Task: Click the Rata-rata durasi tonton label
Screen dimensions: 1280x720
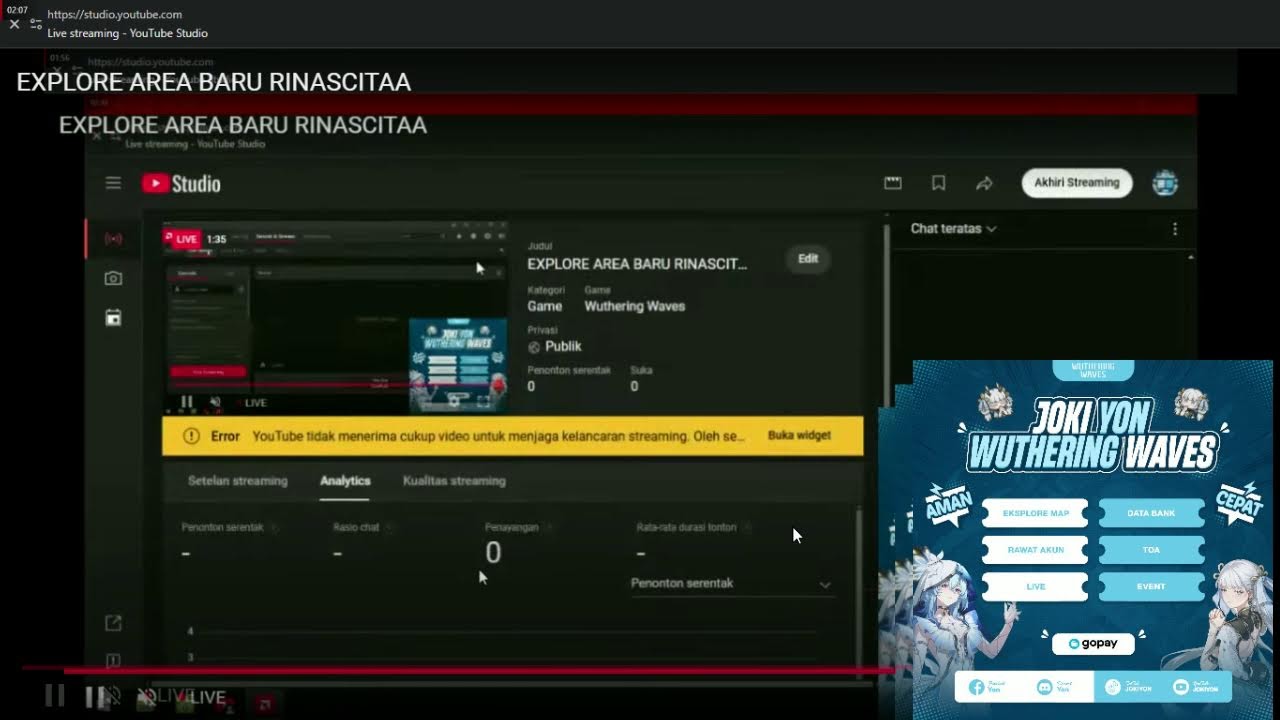Action: click(x=686, y=527)
